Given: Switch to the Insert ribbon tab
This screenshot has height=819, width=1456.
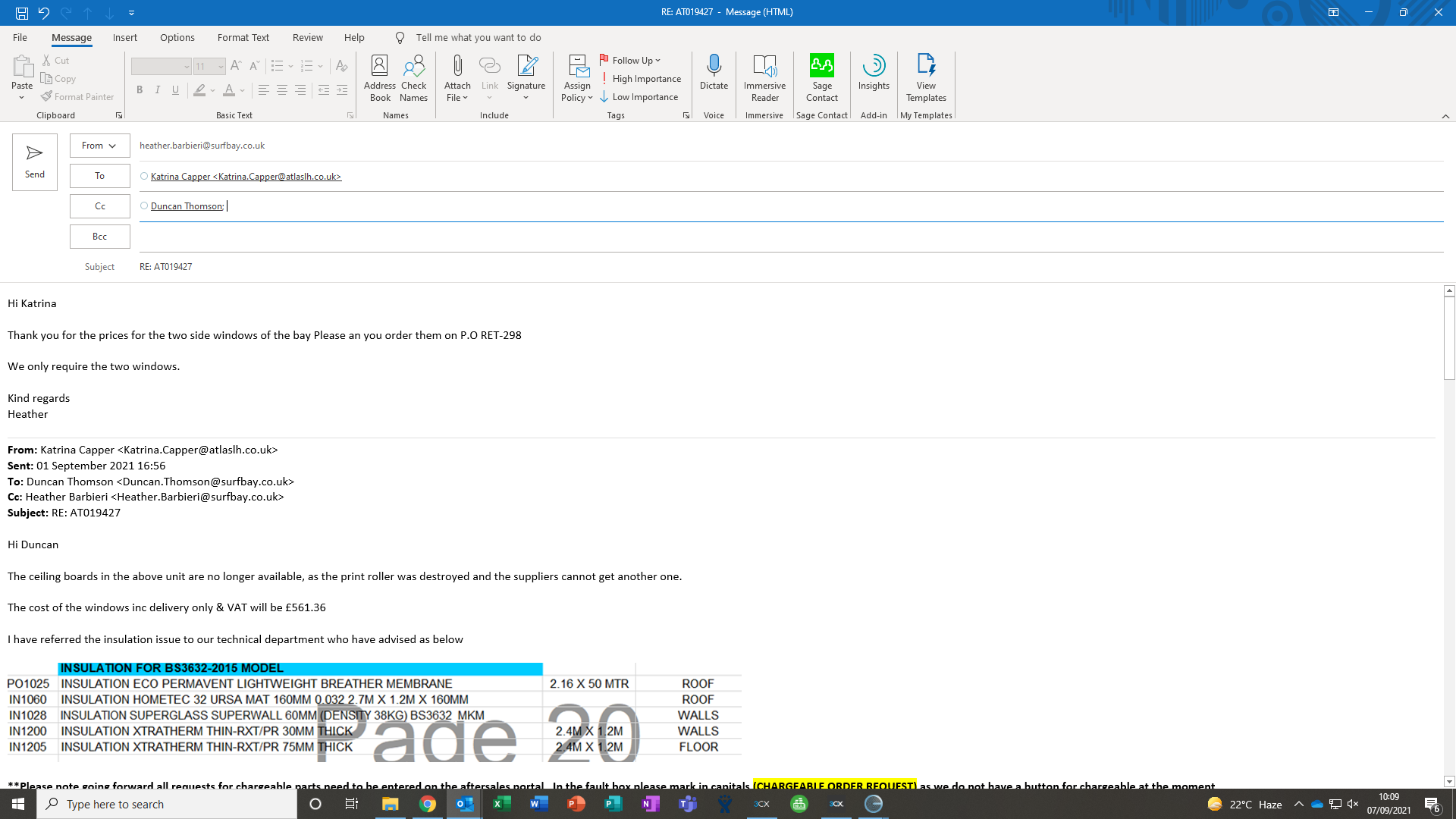Looking at the screenshot, I should [125, 38].
